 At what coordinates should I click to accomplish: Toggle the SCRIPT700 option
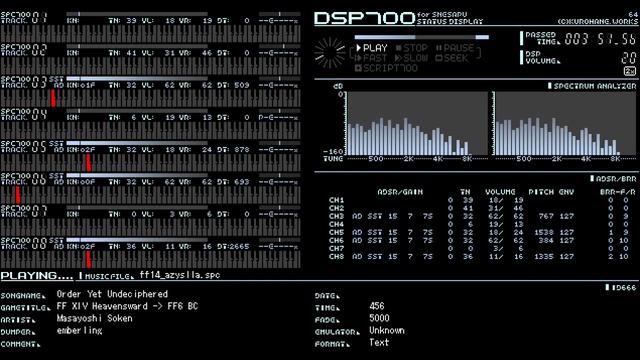click(x=386, y=68)
